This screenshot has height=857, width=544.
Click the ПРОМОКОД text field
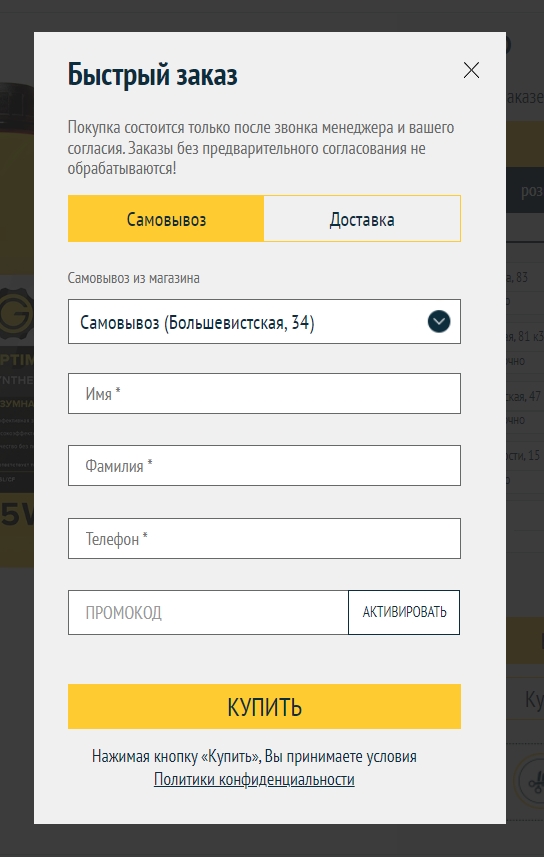pyautogui.click(x=208, y=612)
